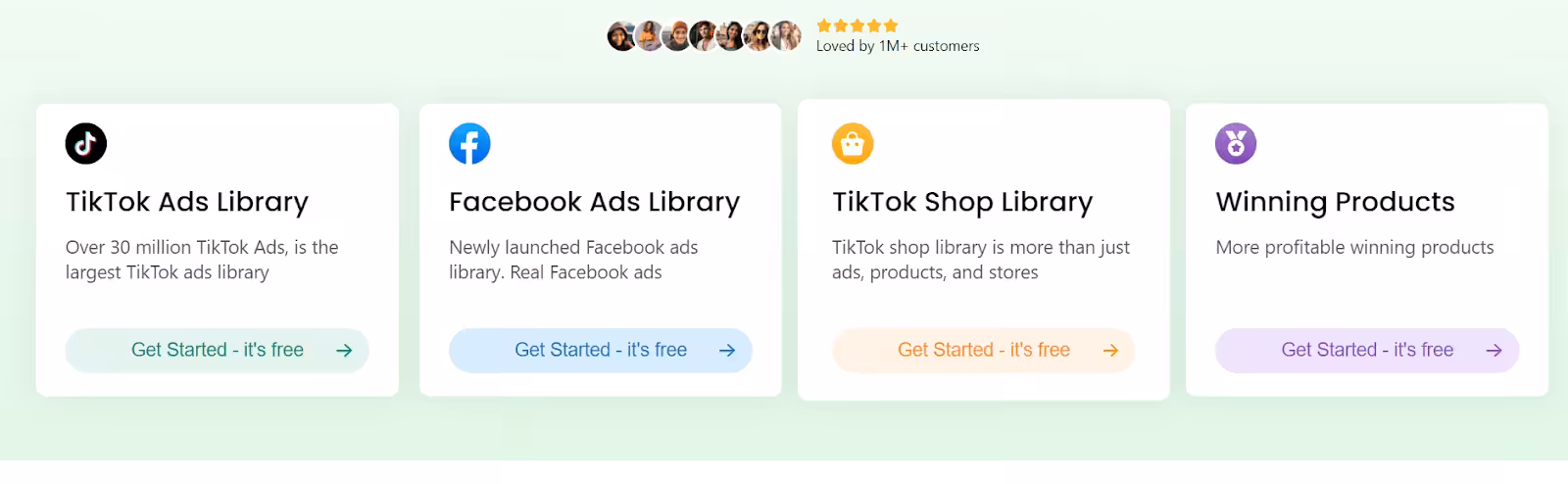
Task: Start free with Winning Products
Action: [x=1367, y=351]
